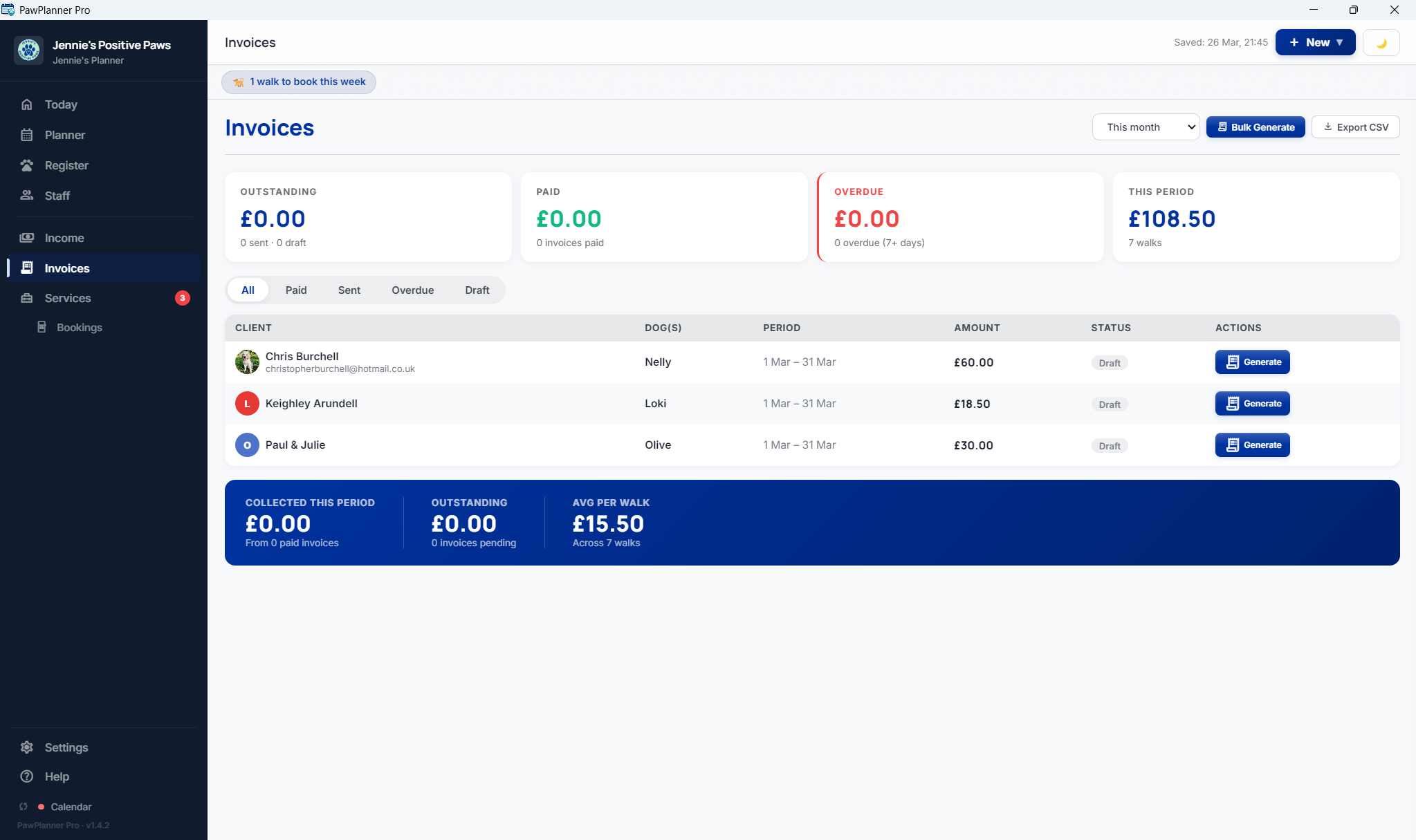Click Keighley Arundell's avatar thumbnail

tap(247, 403)
